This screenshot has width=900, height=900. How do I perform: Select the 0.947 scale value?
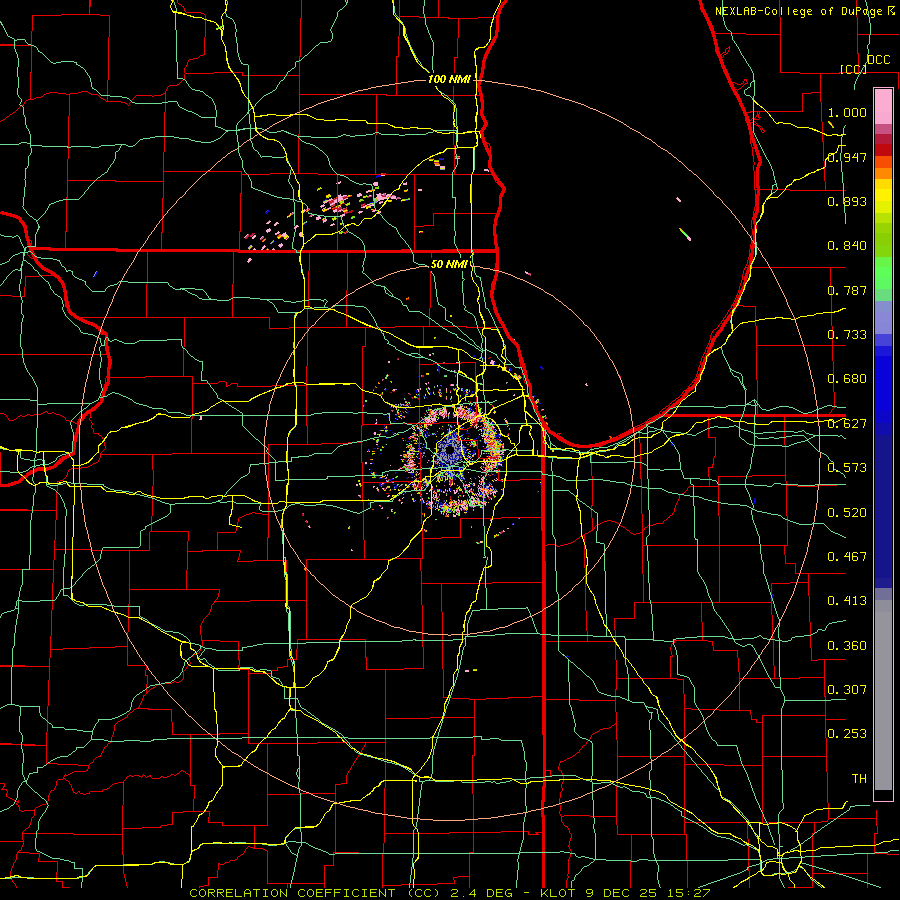tap(847, 157)
